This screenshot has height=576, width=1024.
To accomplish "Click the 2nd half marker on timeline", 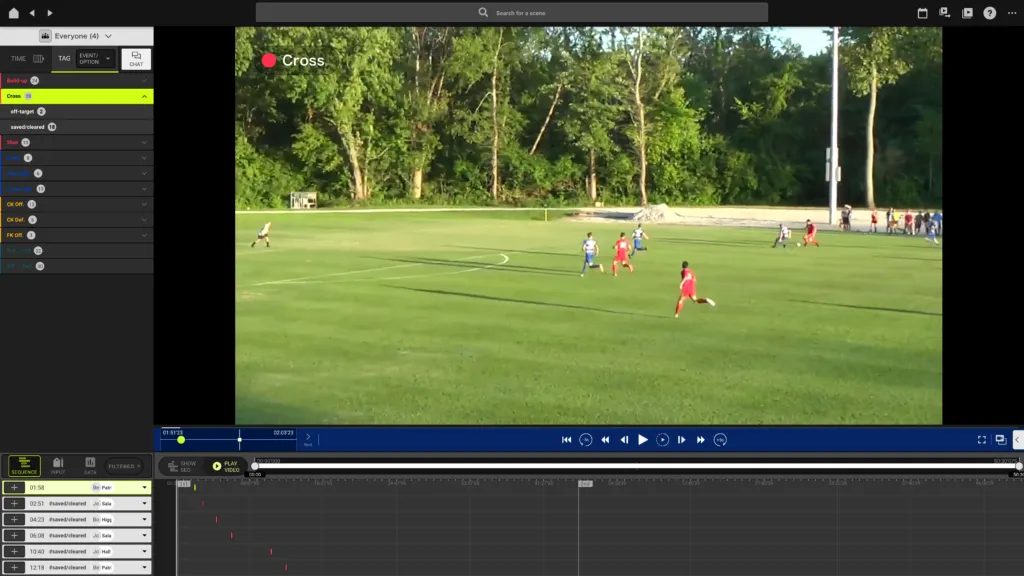I will 585,483.
